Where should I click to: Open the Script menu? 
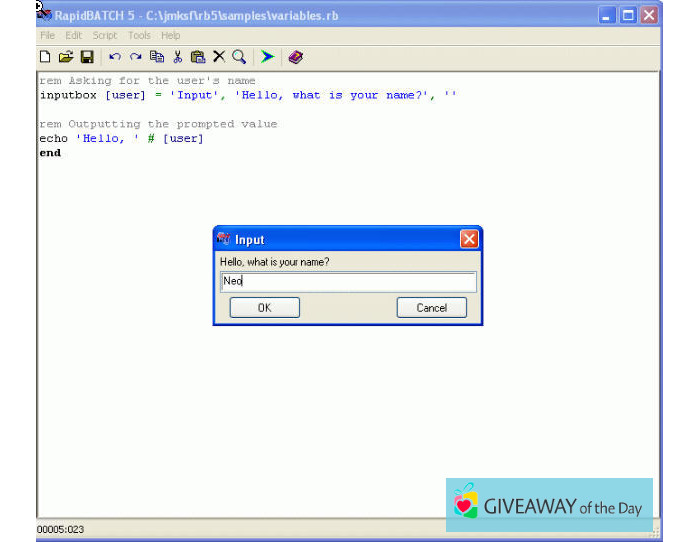point(105,35)
